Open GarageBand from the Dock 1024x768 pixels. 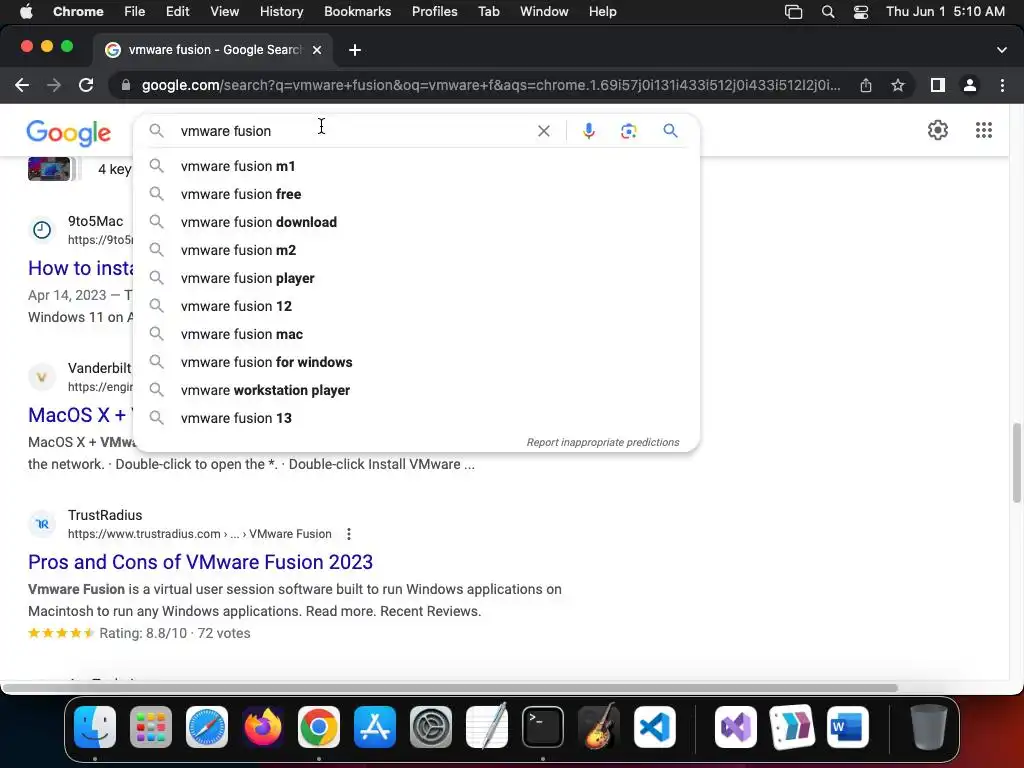tap(599, 727)
